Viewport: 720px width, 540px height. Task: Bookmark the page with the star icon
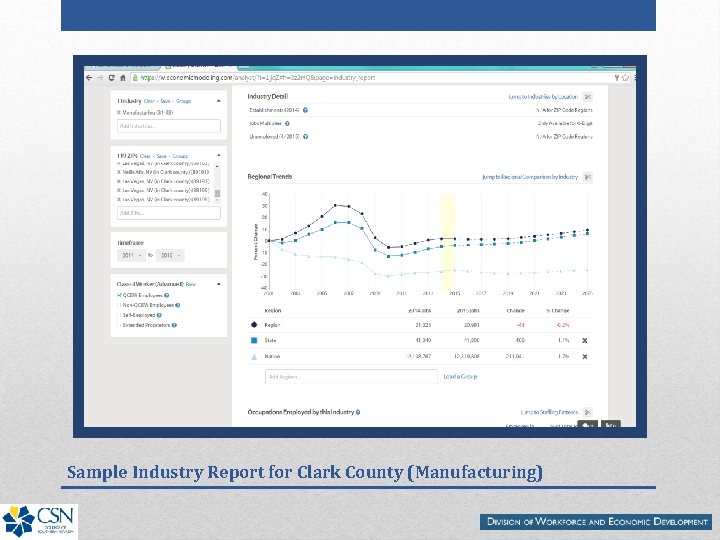(625, 78)
